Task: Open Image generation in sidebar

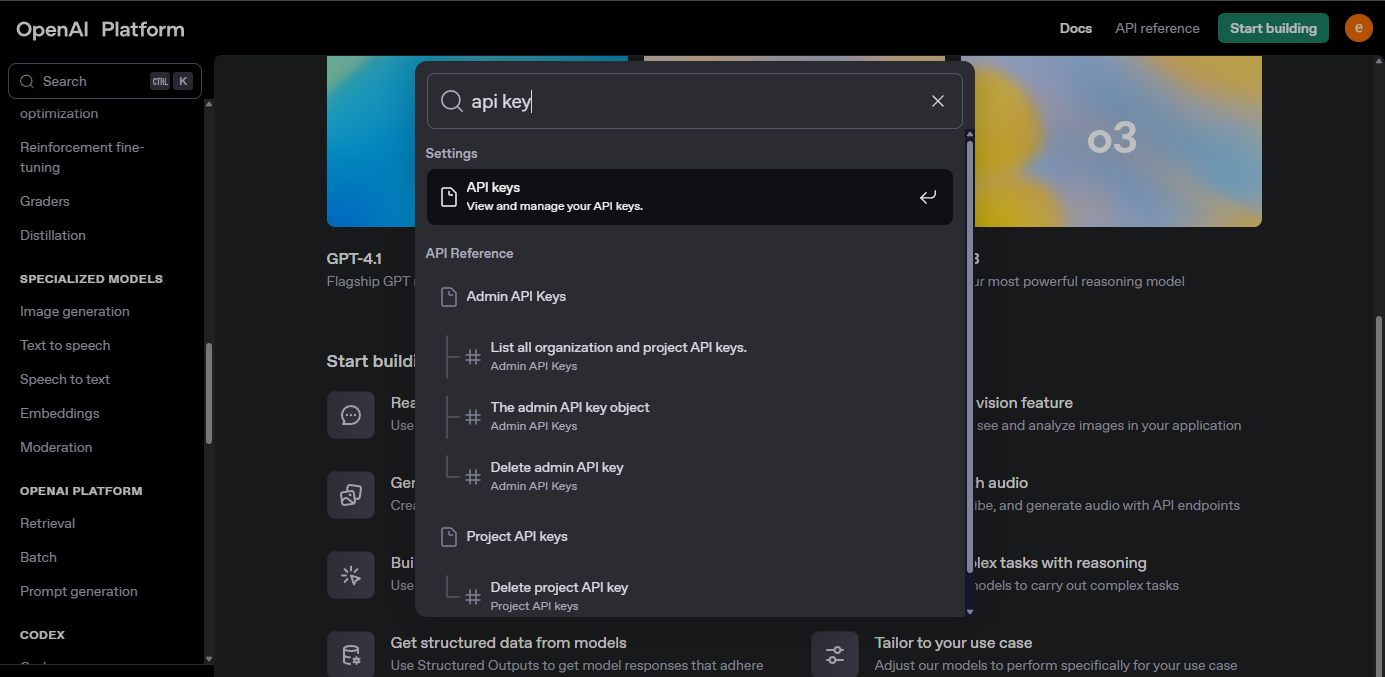Action: 75,311
